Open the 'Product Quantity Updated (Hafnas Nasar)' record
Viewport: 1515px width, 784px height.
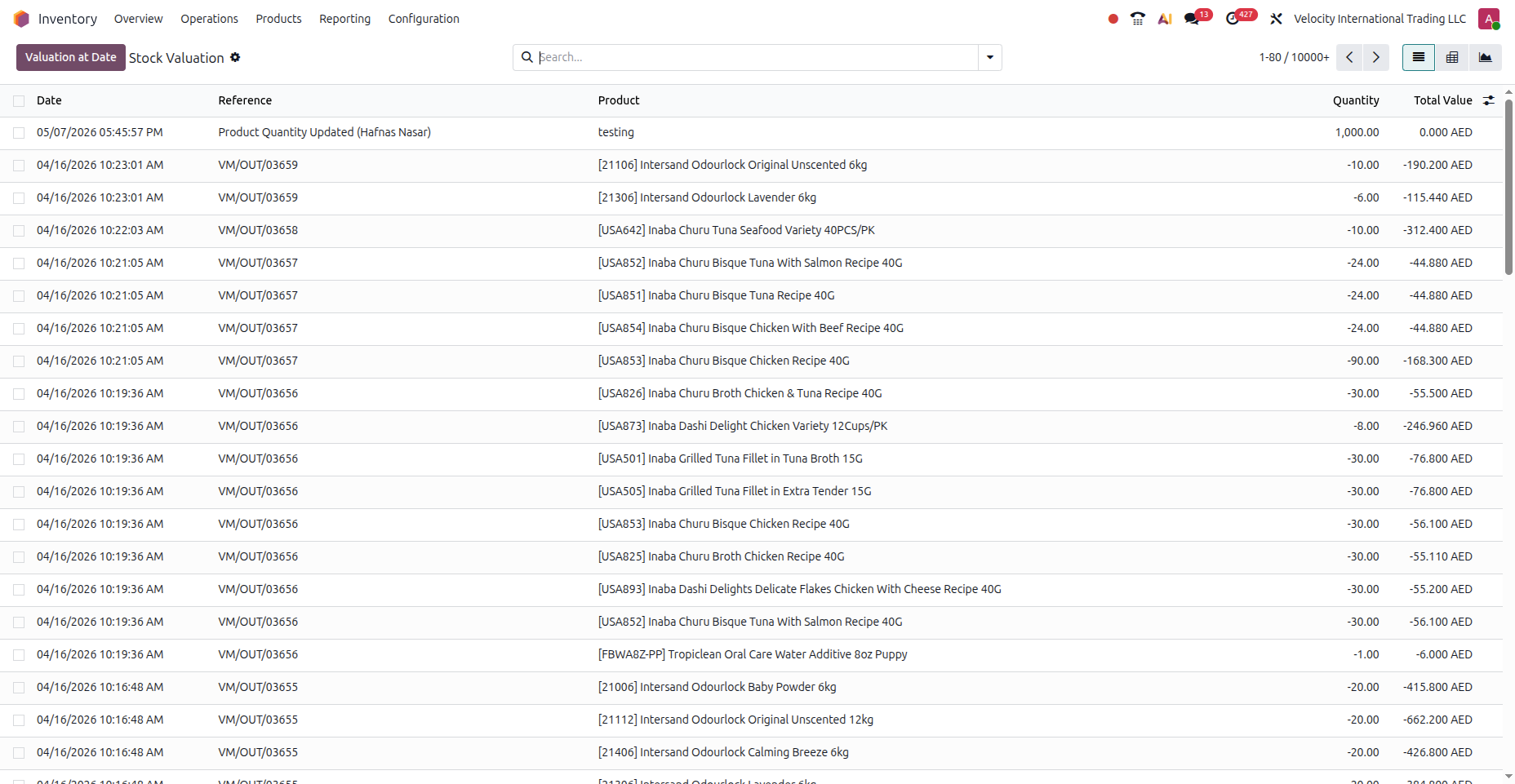[324, 132]
